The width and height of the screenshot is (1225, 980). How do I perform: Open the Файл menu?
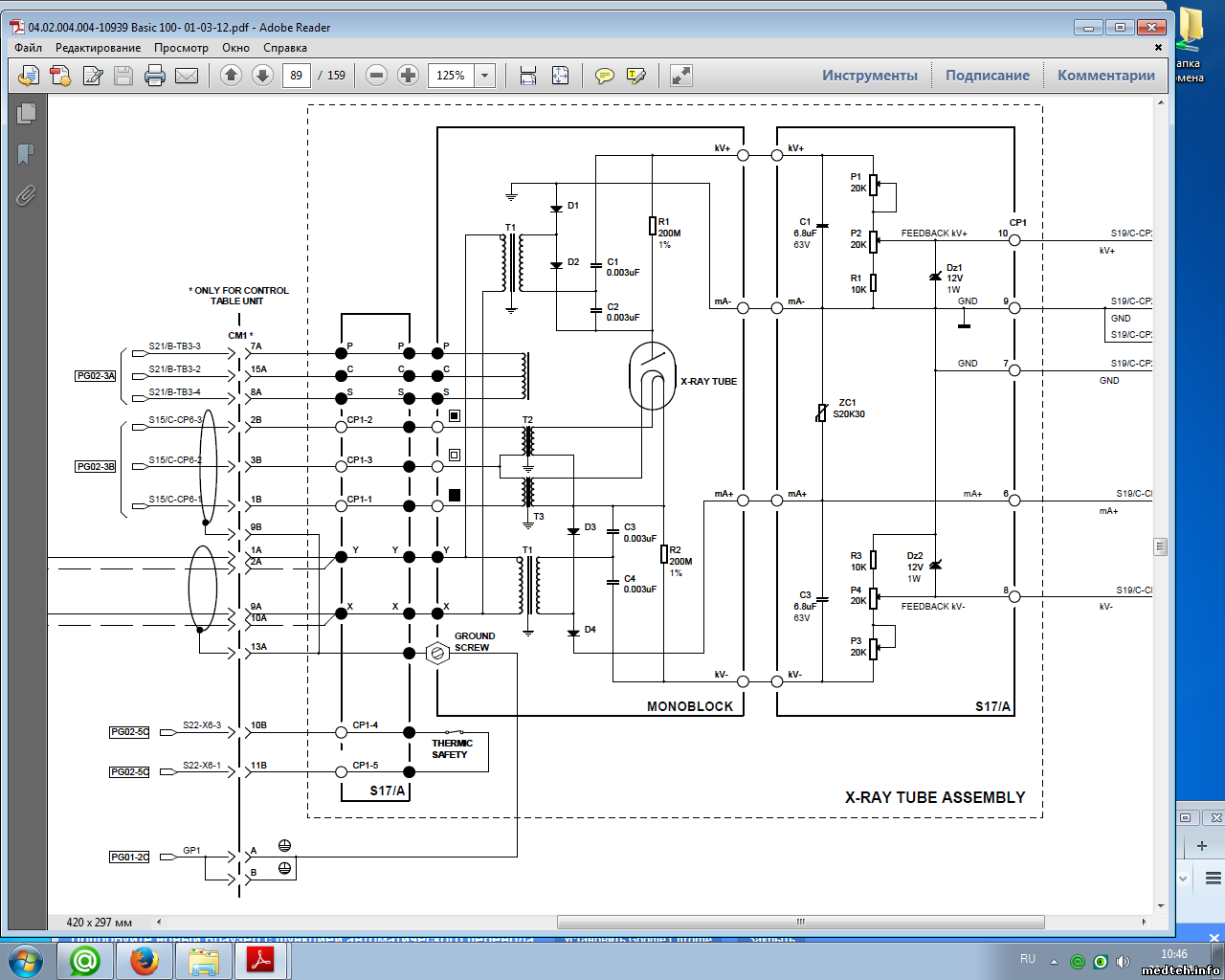(28, 48)
